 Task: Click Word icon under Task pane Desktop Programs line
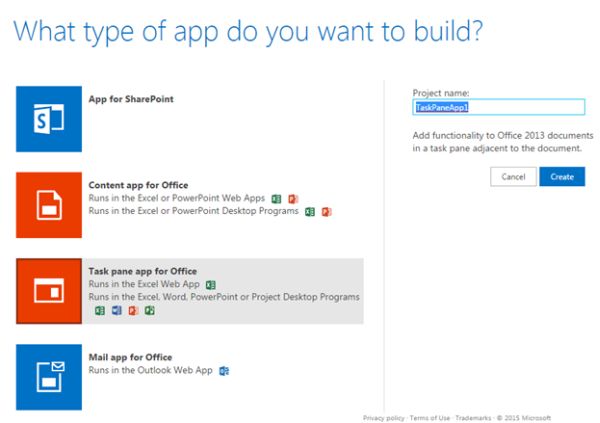pos(117,310)
